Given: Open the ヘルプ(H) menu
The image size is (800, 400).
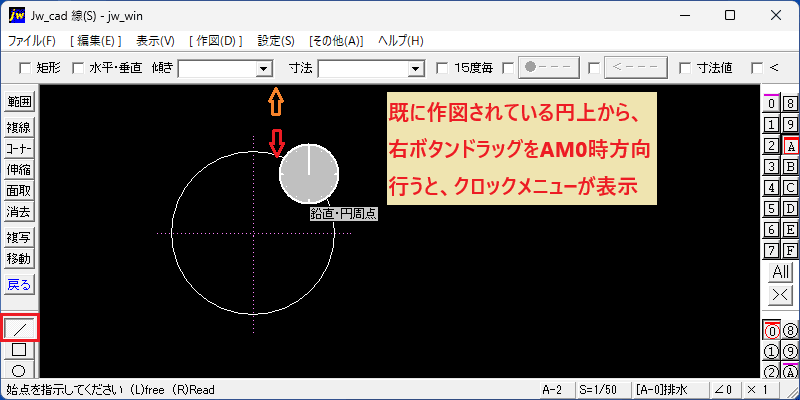Looking at the screenshot, I should 401,41.
